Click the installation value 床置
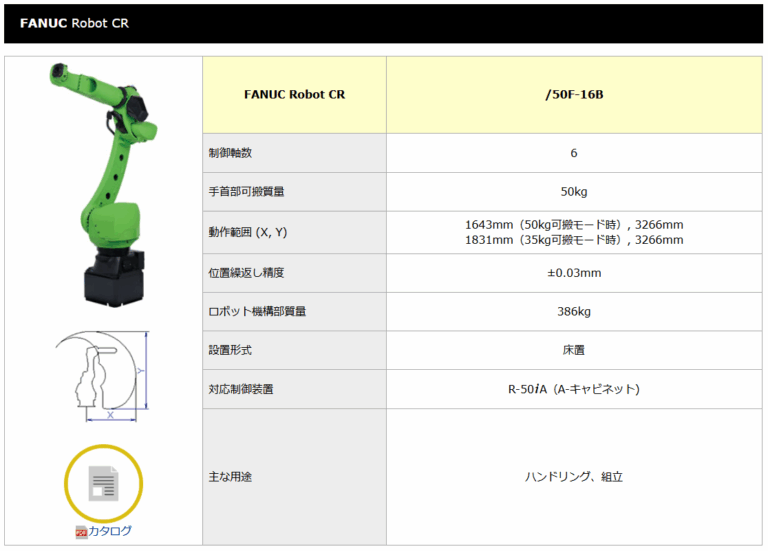This screenshot has height=551, width=768. point(574,350)
